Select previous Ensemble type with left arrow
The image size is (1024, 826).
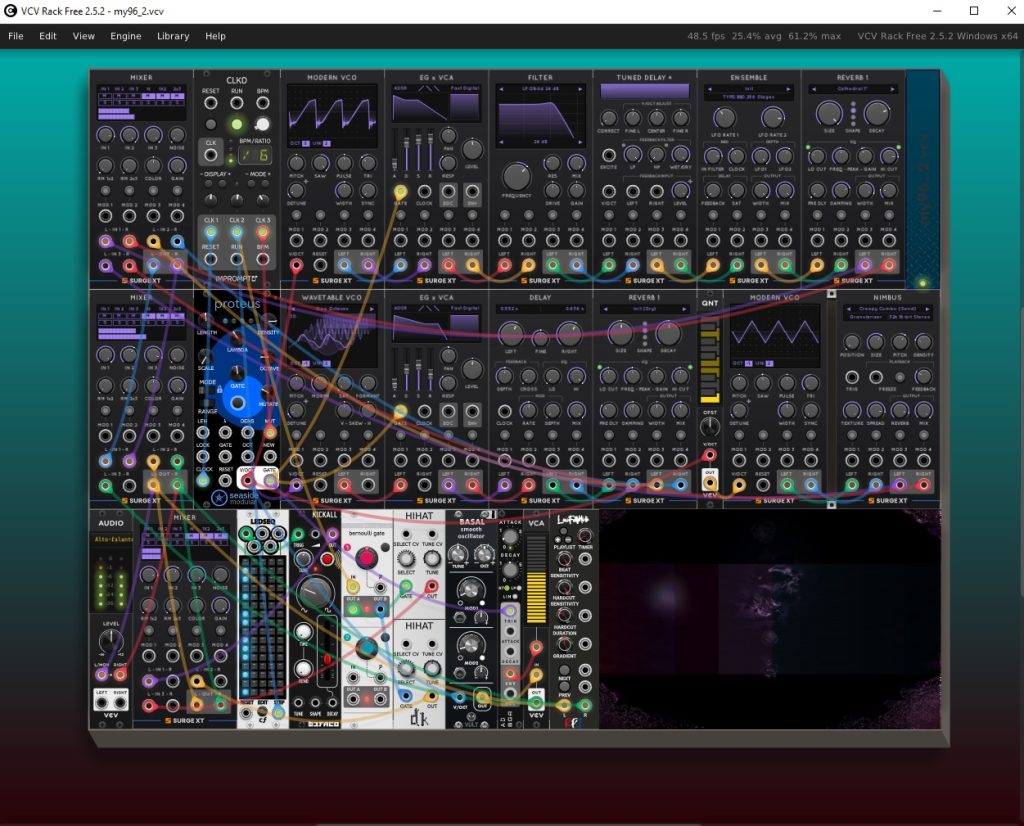[710, 89]
